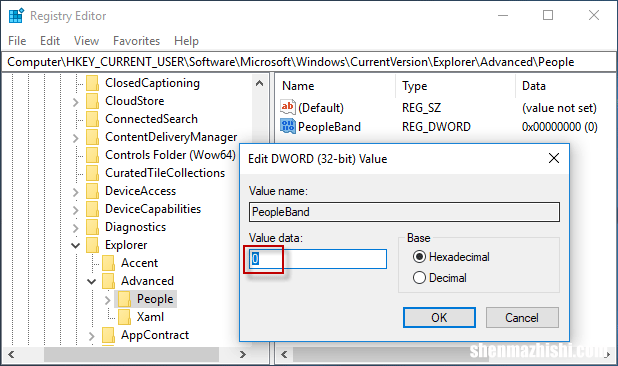Confirm the DWORD edit with OK
Screen dimensions: 618x366
439,318
